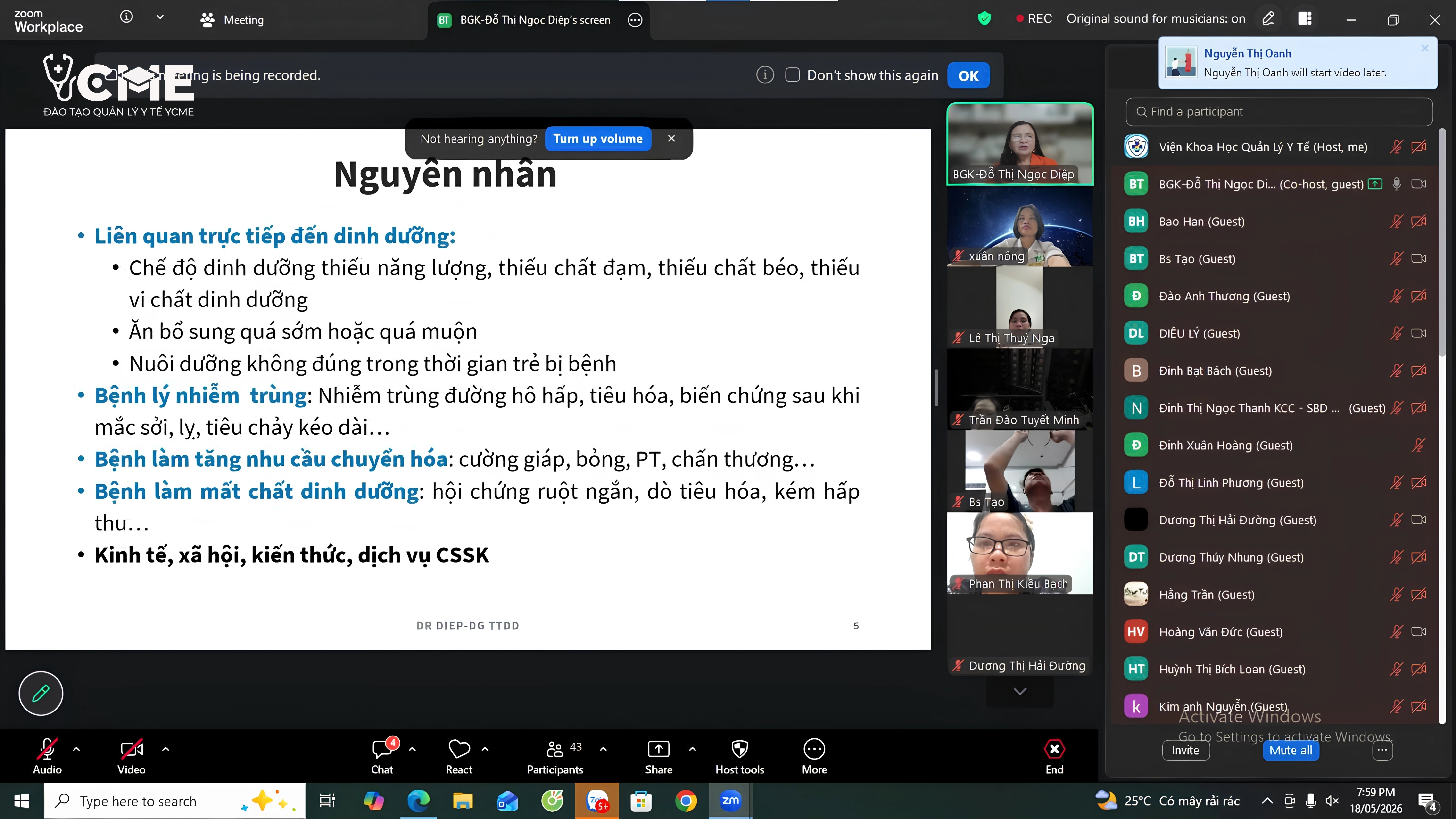Select BGK-Đỗ Thị Ngọc Diệp video thumbnail

(1020, 144)
